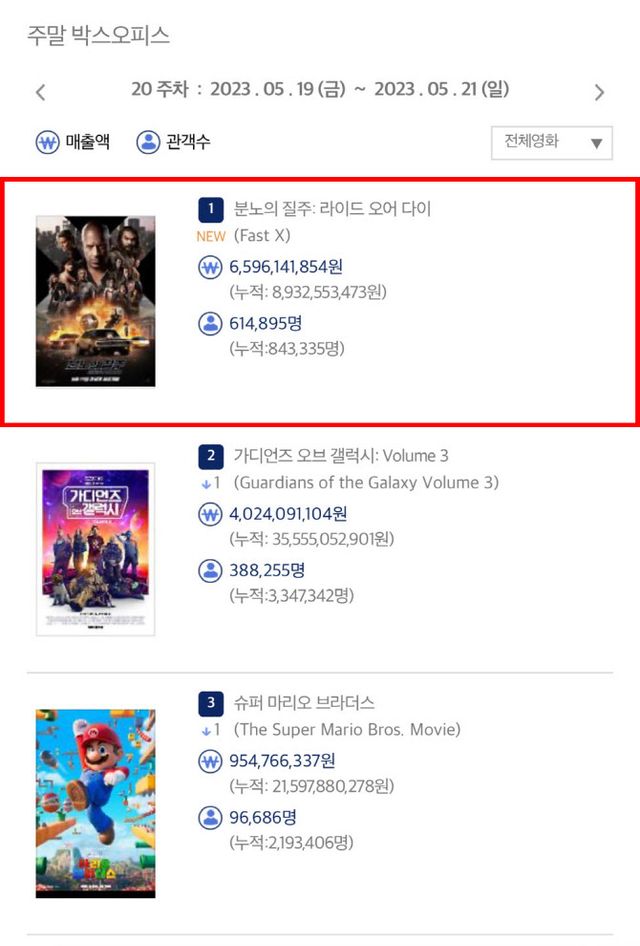Click the dropdown arrow beside 전체영화
Image resolution: width=640 pixels, height=946 pixels.
(x=597, y=144)
